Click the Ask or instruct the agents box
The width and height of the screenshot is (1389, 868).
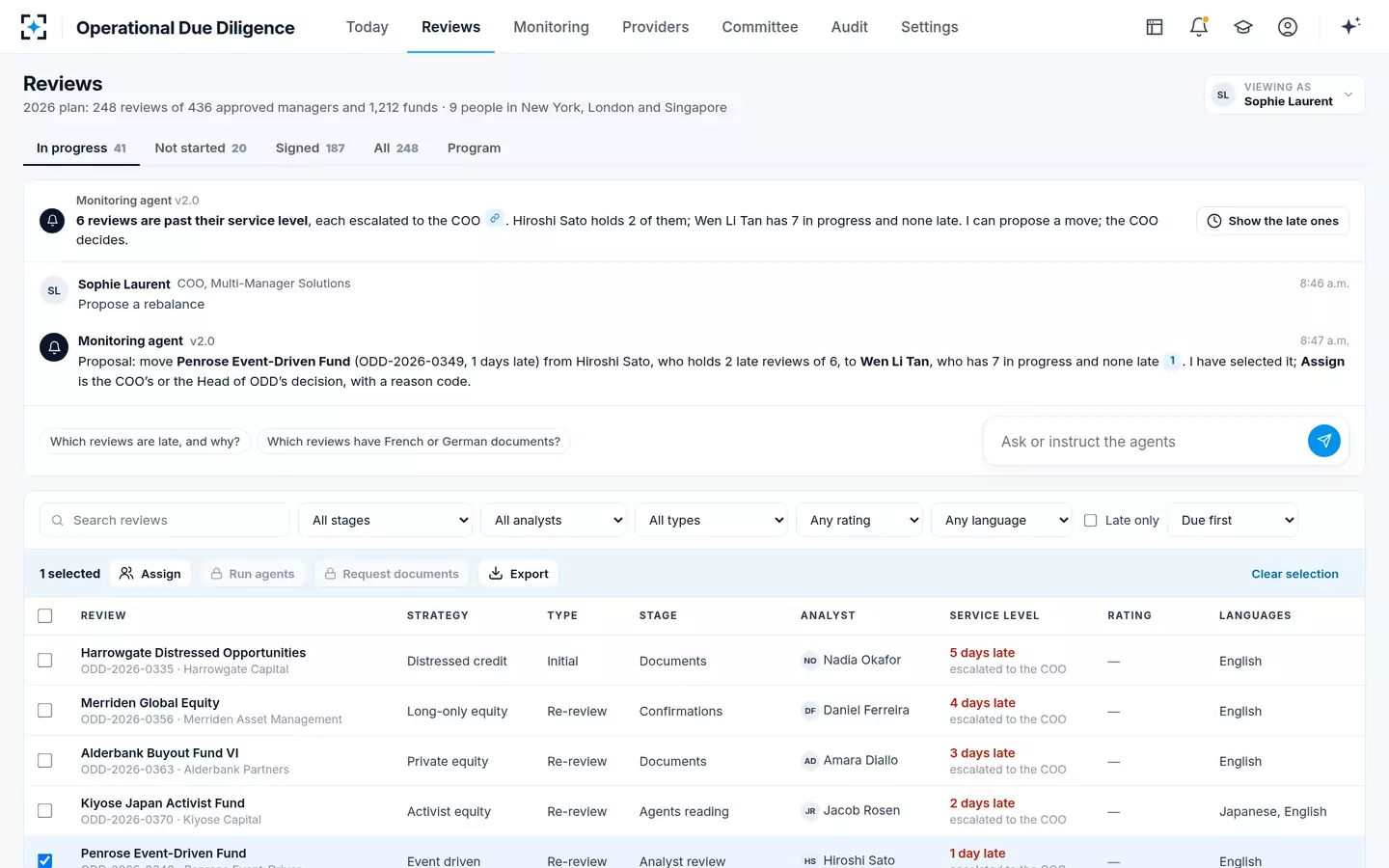(x=1148, y=442)
